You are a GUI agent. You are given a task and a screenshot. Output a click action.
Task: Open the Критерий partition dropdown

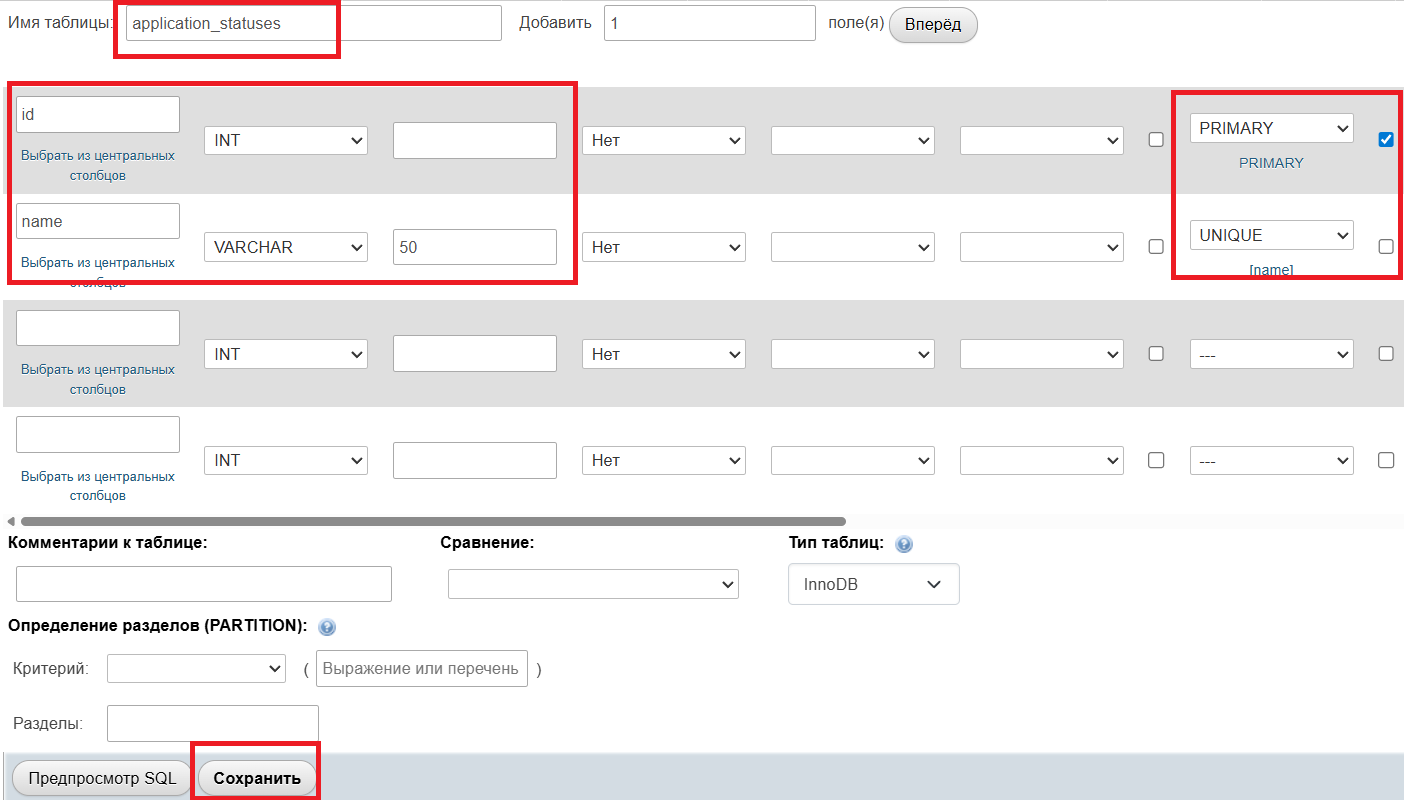[196, 669]
